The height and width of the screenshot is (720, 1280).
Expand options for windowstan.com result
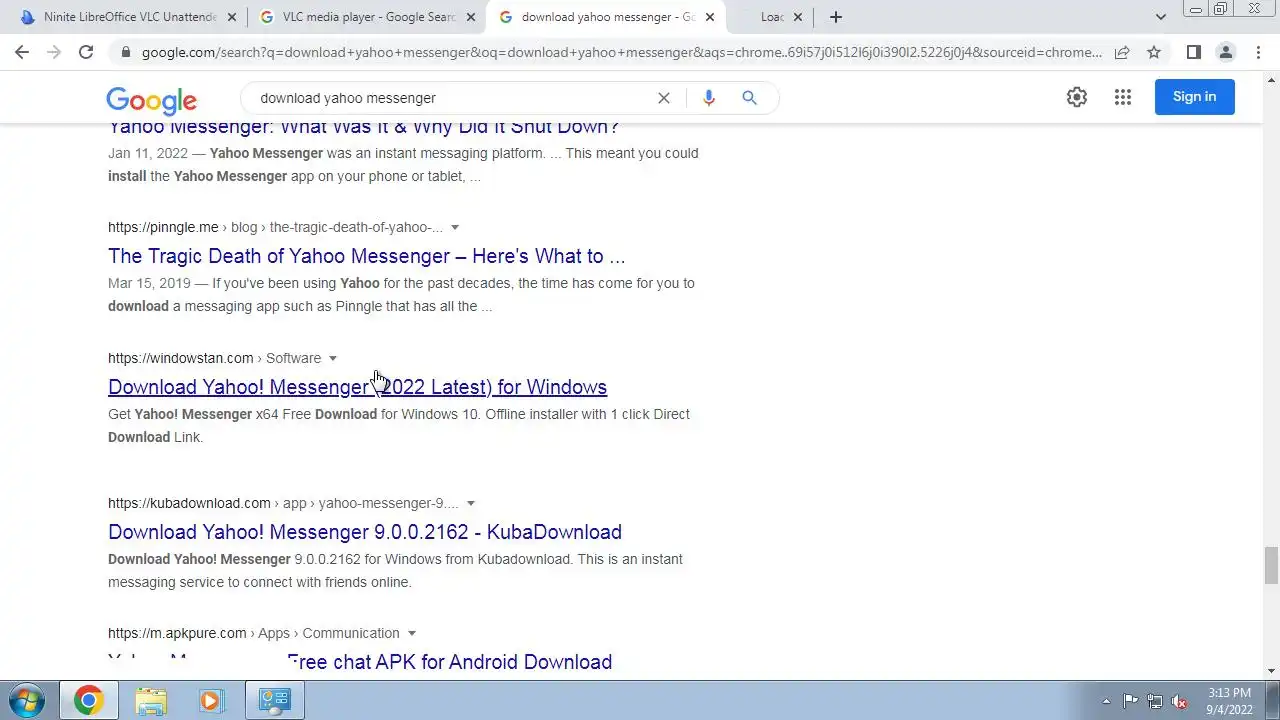[x=333, y=359]
